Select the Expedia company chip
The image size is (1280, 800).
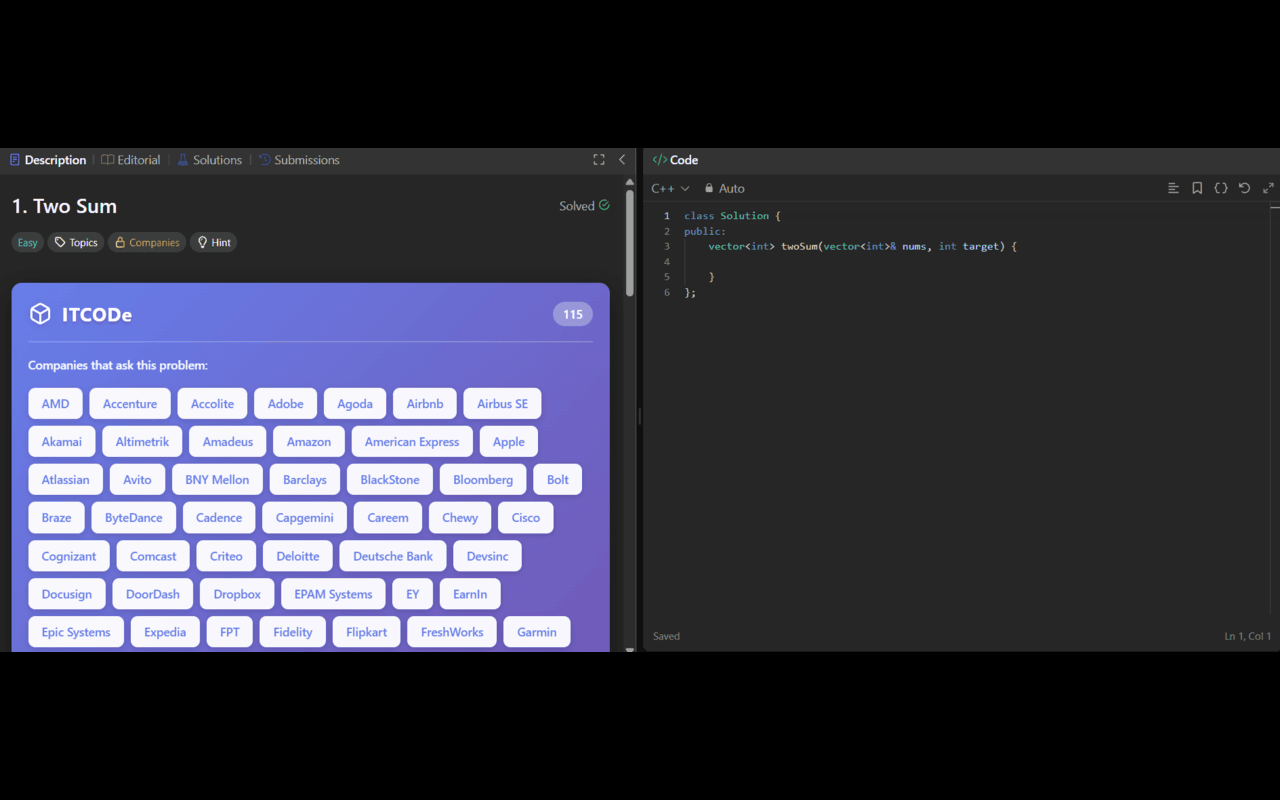(165, 632)
